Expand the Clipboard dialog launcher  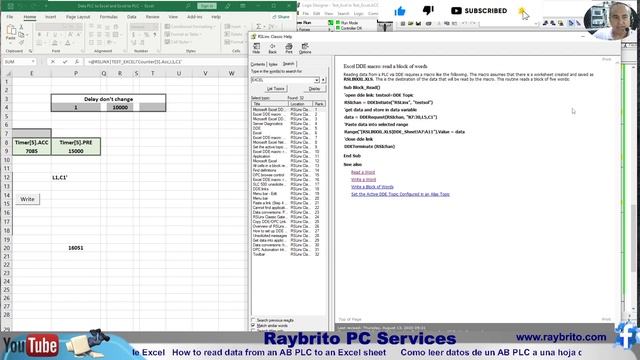click(x=30, y=51)
